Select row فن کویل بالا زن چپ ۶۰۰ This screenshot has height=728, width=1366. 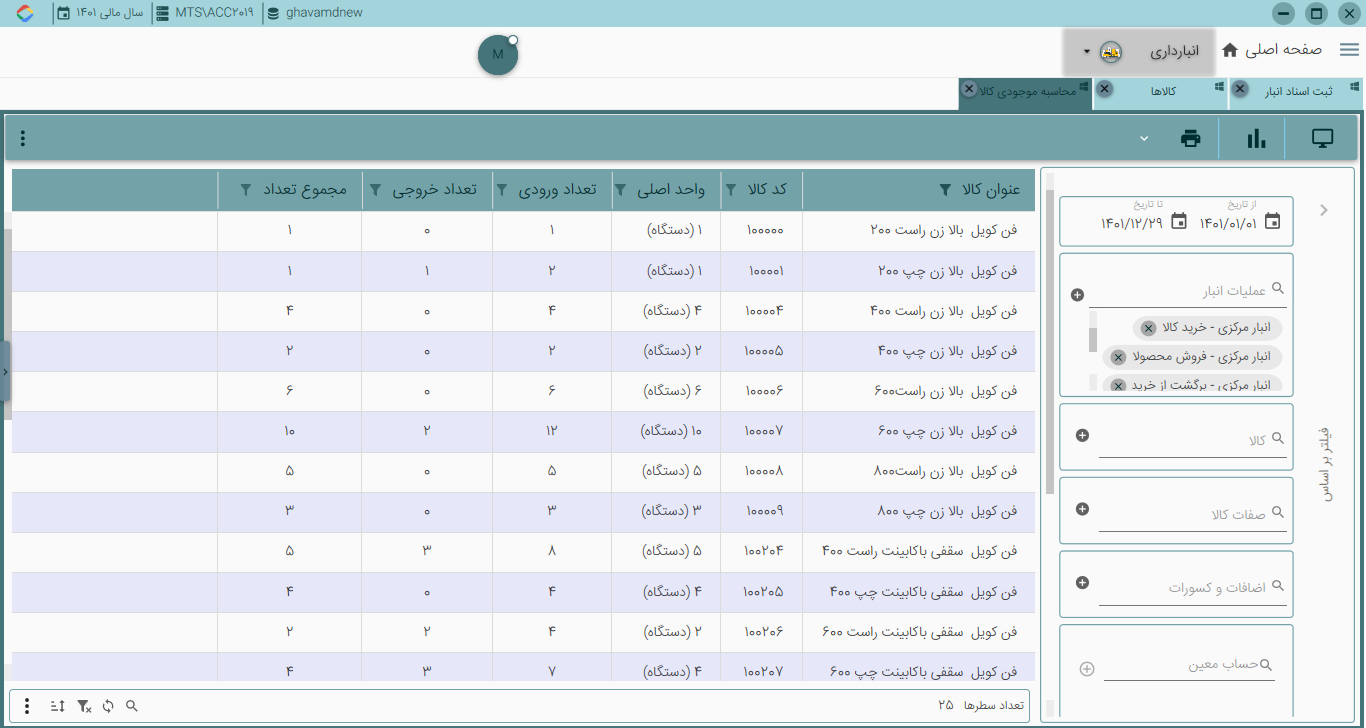(x=523, y=432)
